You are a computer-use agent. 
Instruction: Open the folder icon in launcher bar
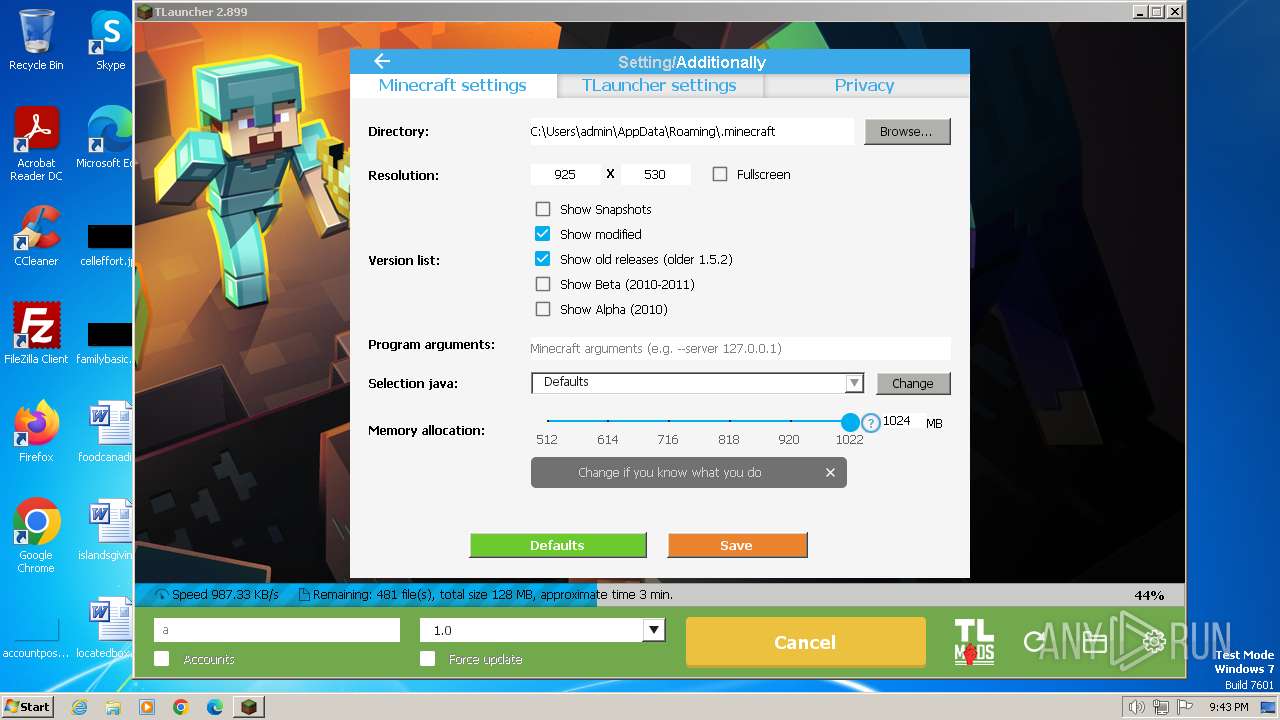pos(1094,642)
